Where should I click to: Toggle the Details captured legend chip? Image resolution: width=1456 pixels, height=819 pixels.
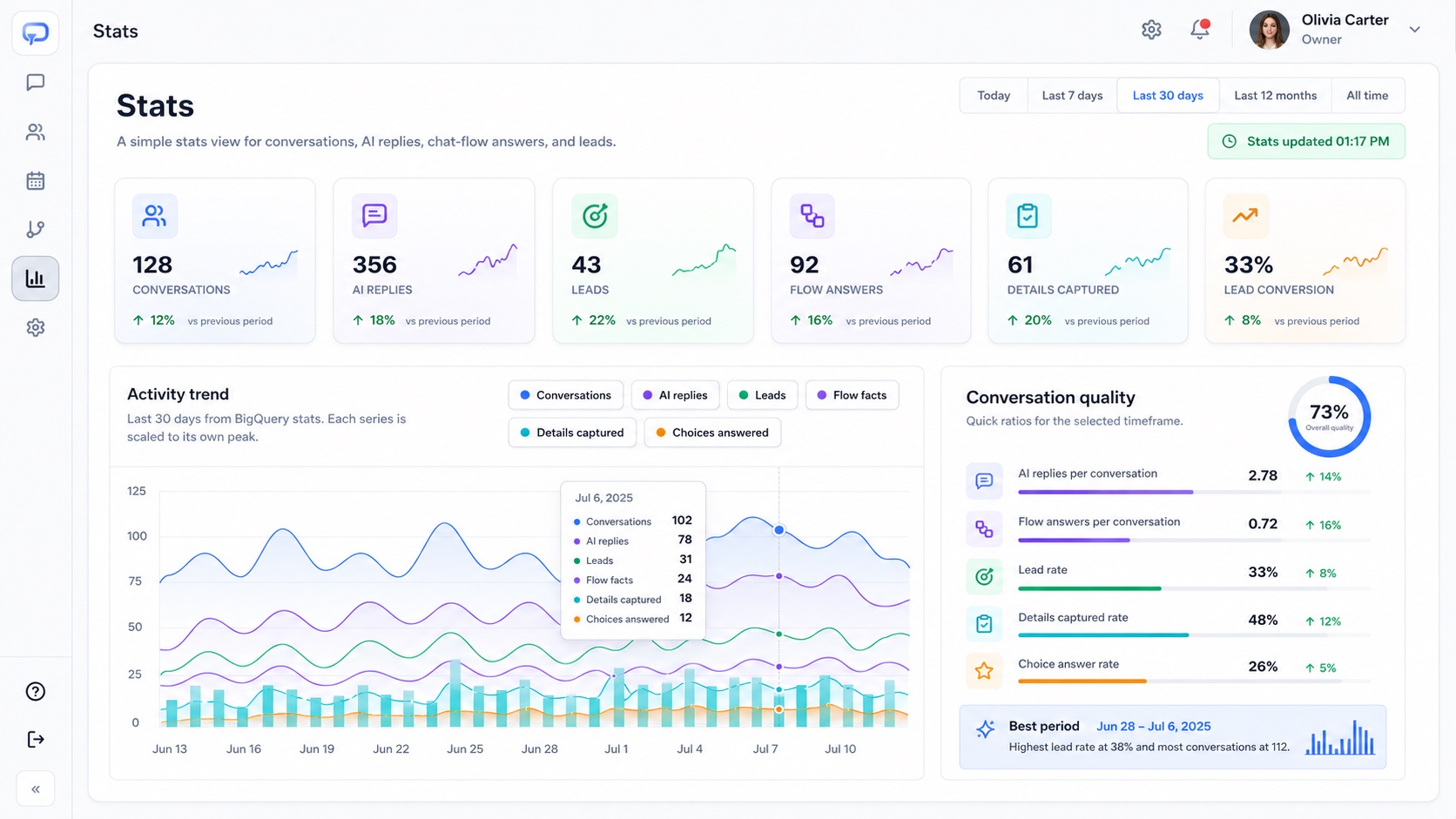pyautogui.click(x=572, y=433)
